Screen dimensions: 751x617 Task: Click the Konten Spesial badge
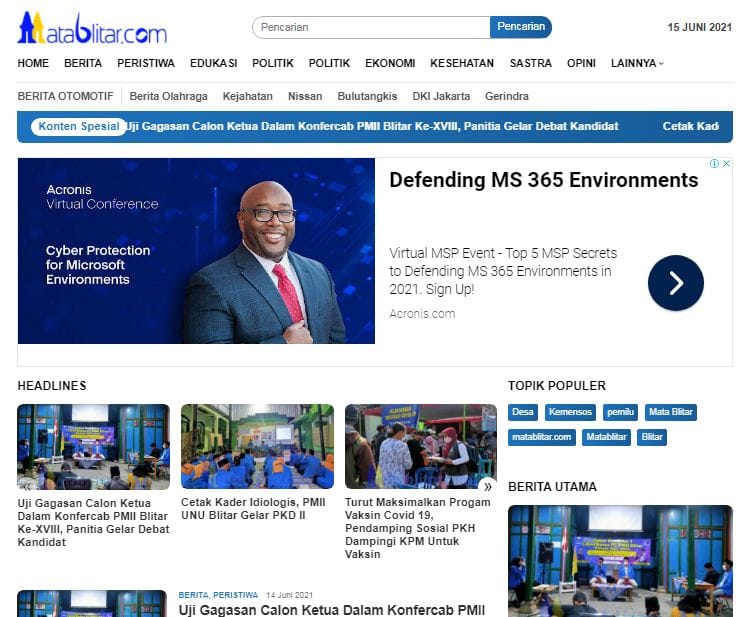pos(79,126)
